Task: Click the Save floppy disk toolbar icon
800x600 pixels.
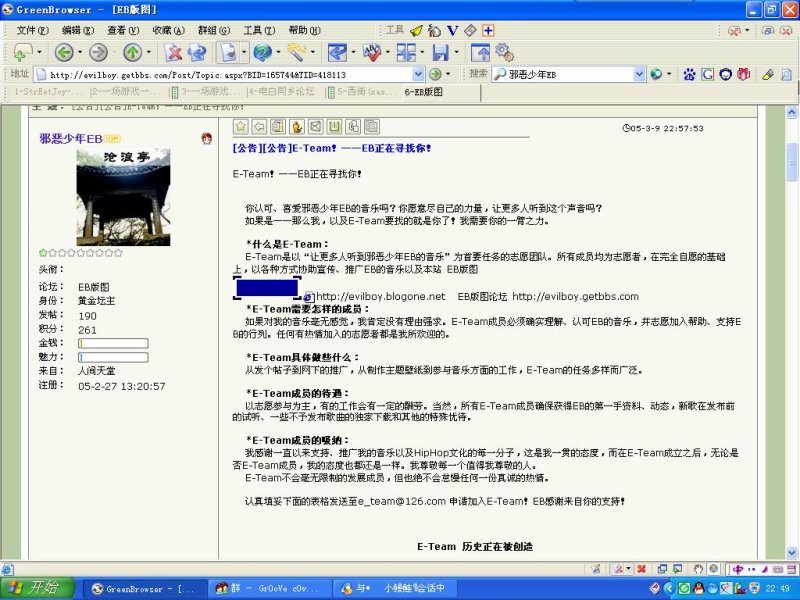Action: click(440, 52)
